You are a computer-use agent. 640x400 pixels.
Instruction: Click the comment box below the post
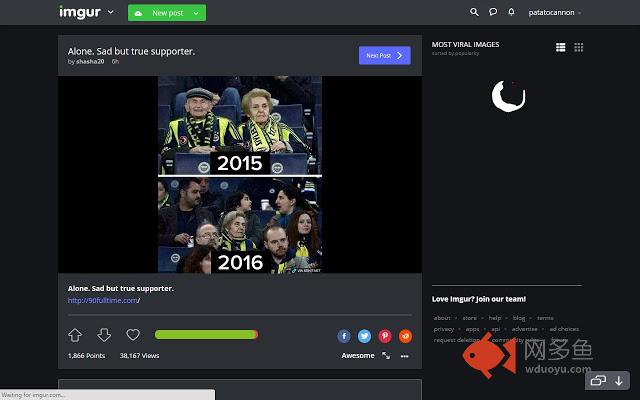pyautogui.click(x=240, y=390)
